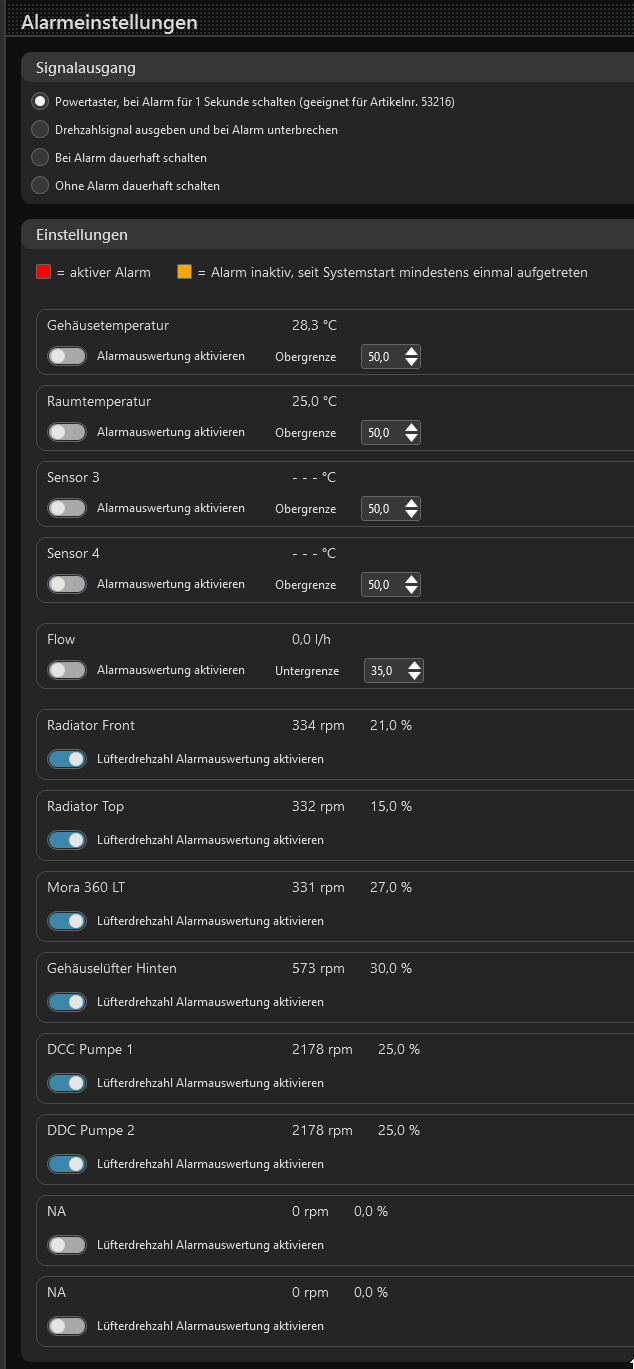
Task: Disable the Radiator Front fan alarm toggle
Action: 66,759
